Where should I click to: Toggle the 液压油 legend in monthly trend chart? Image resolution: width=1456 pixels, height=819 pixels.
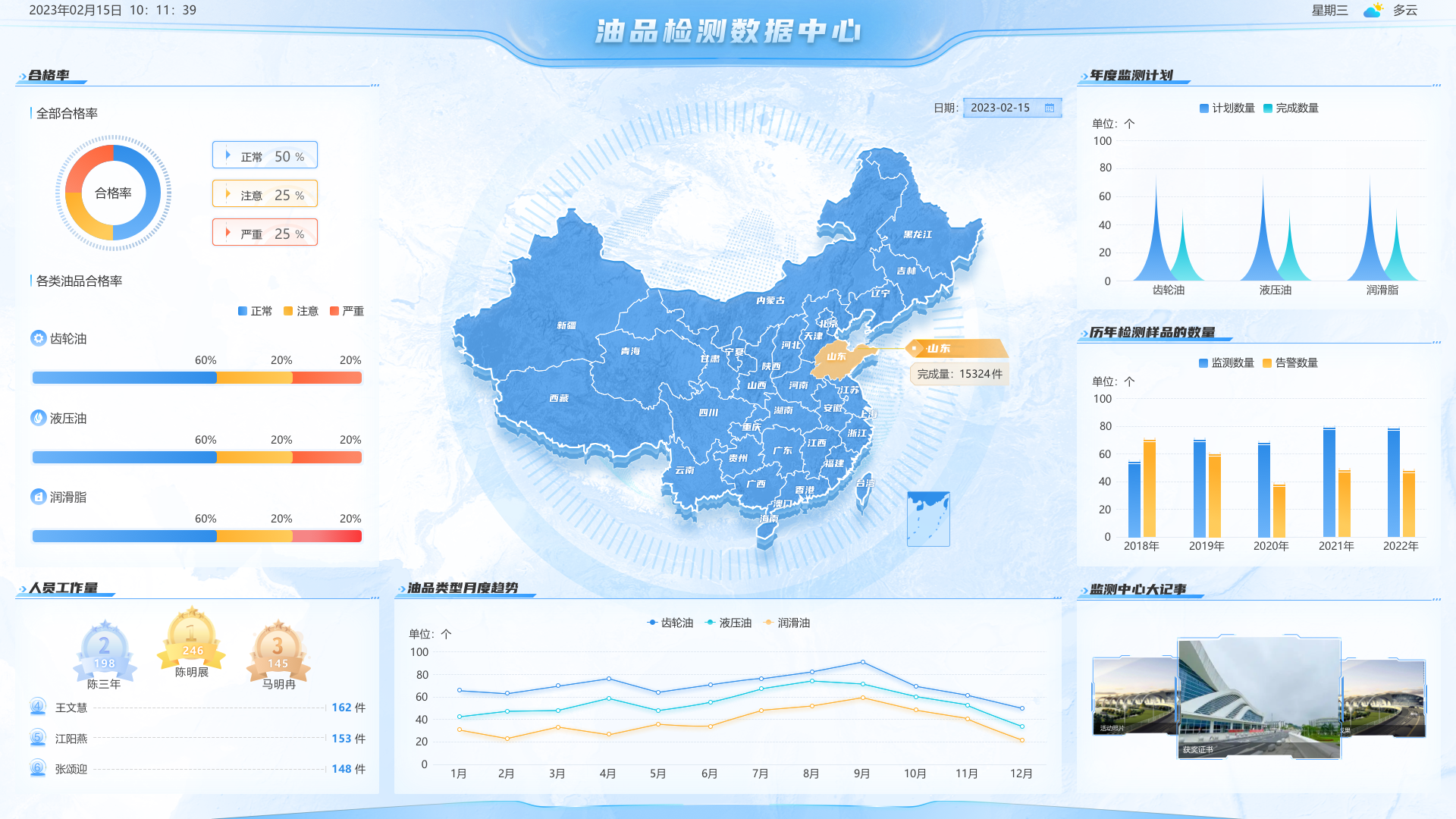tap(728, 623)
